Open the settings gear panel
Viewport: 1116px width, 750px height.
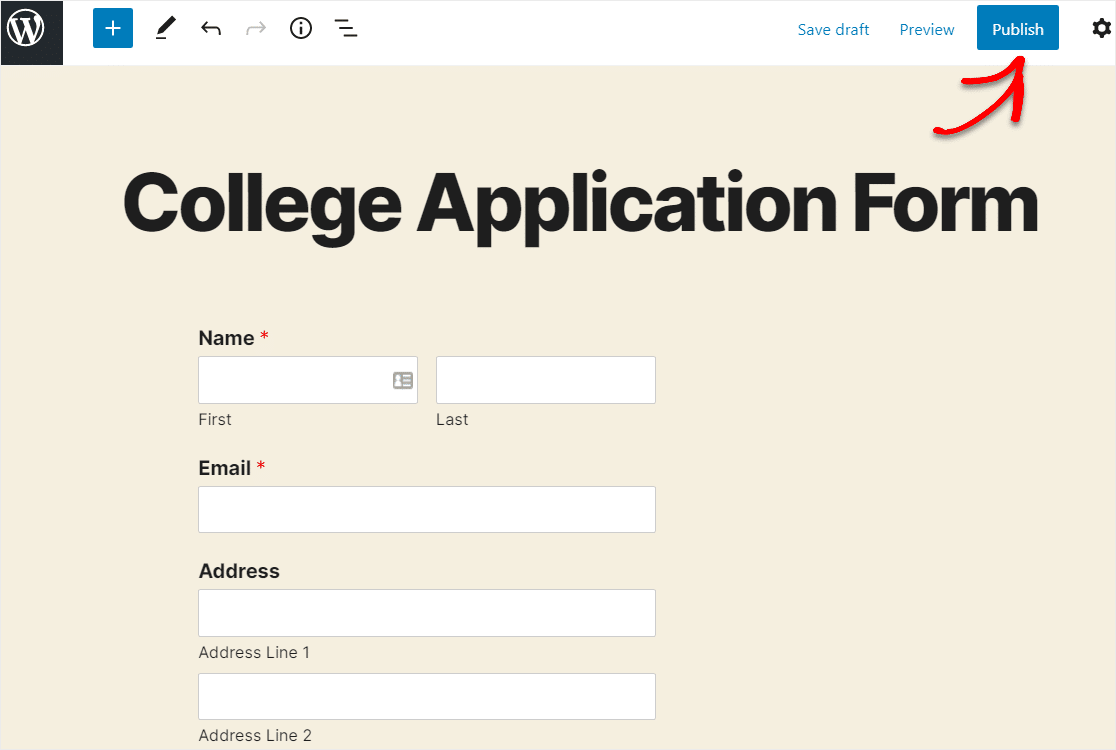tap(1101, 28)
